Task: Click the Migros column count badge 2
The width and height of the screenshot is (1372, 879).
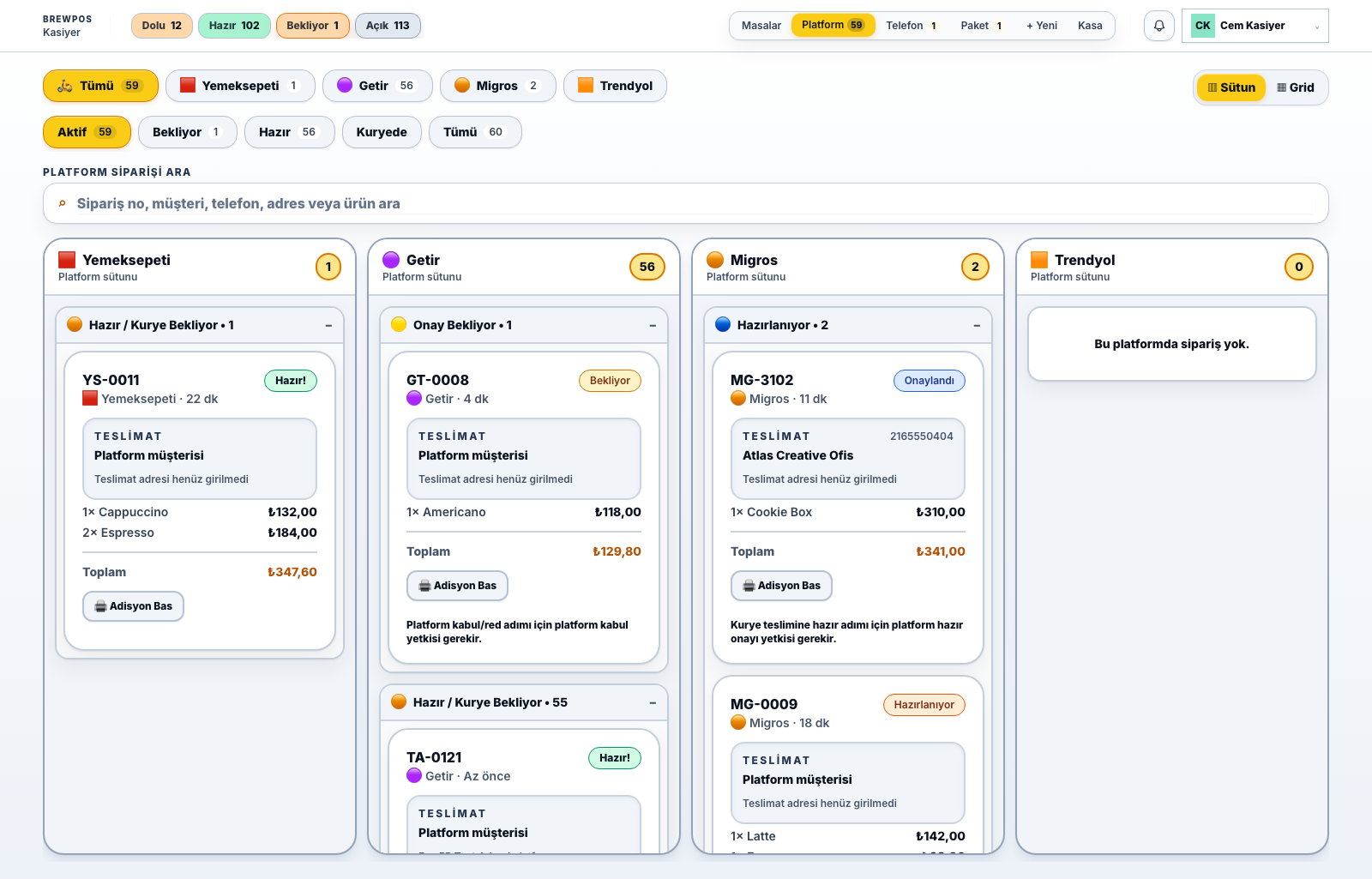Action: (975, 267)
